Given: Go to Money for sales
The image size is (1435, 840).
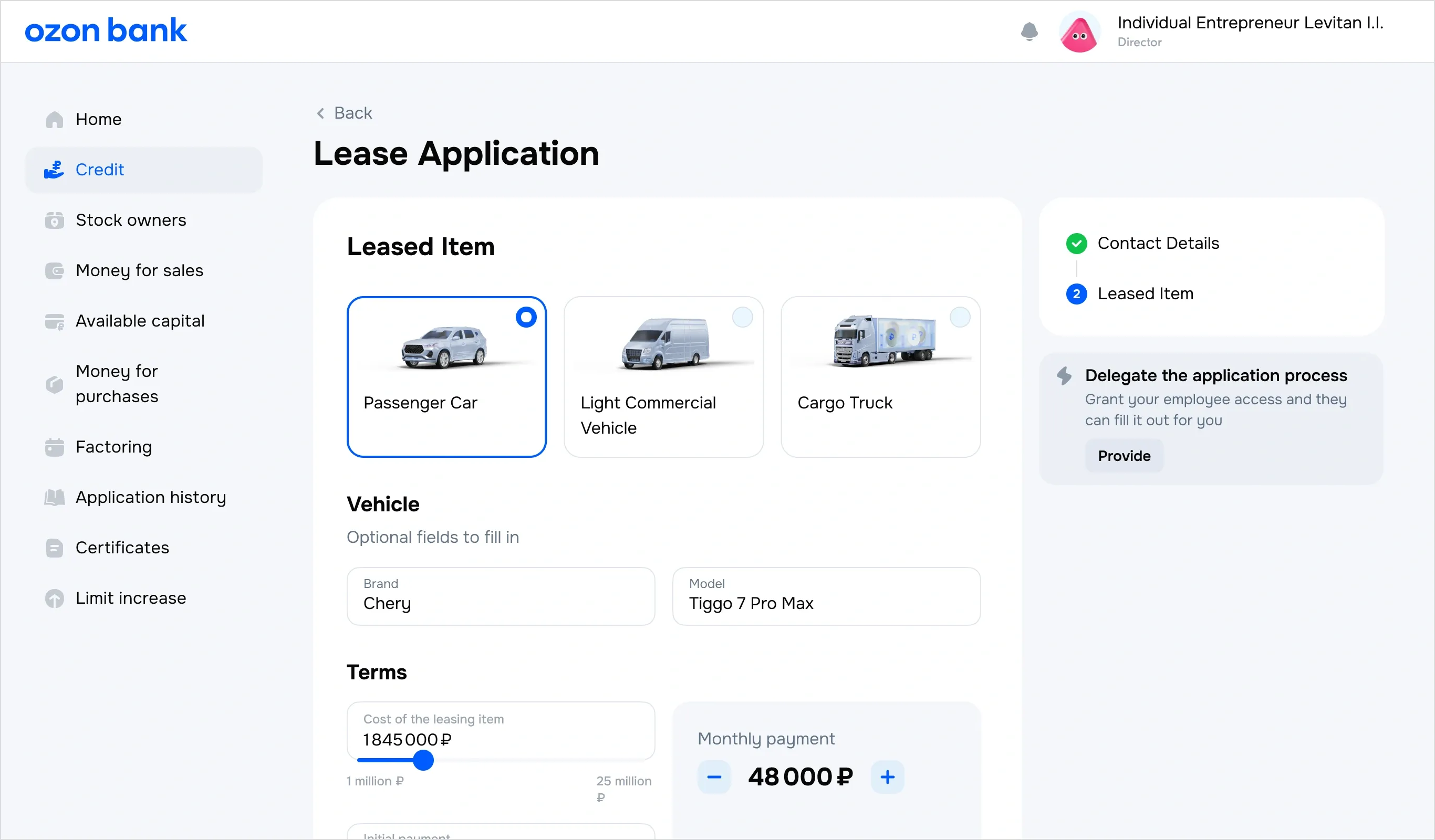Looking at the screenshot, I should [x=144, y=270].
